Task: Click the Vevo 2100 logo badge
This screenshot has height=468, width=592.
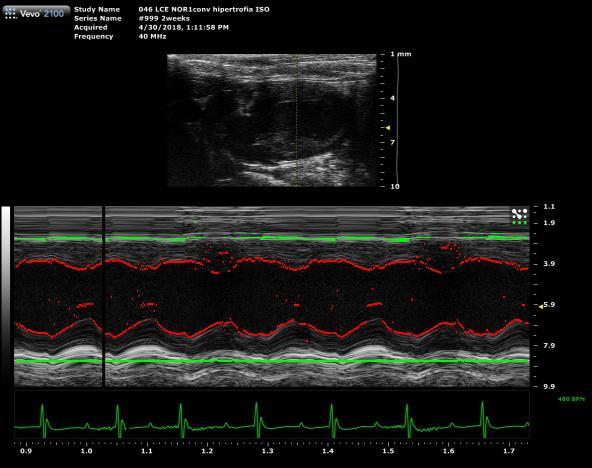Action: (x=36, y=13)
